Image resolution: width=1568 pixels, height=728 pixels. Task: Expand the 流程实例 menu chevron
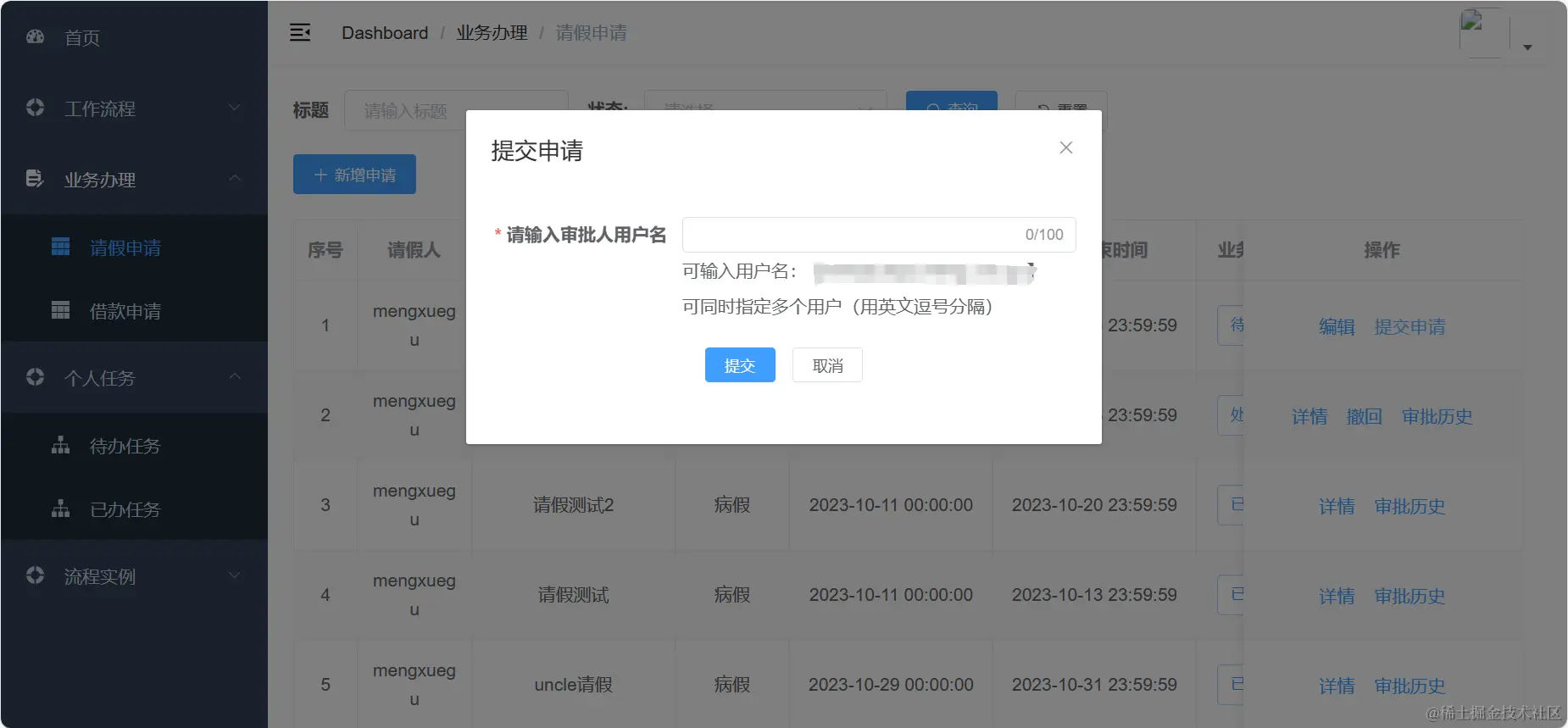235,575
